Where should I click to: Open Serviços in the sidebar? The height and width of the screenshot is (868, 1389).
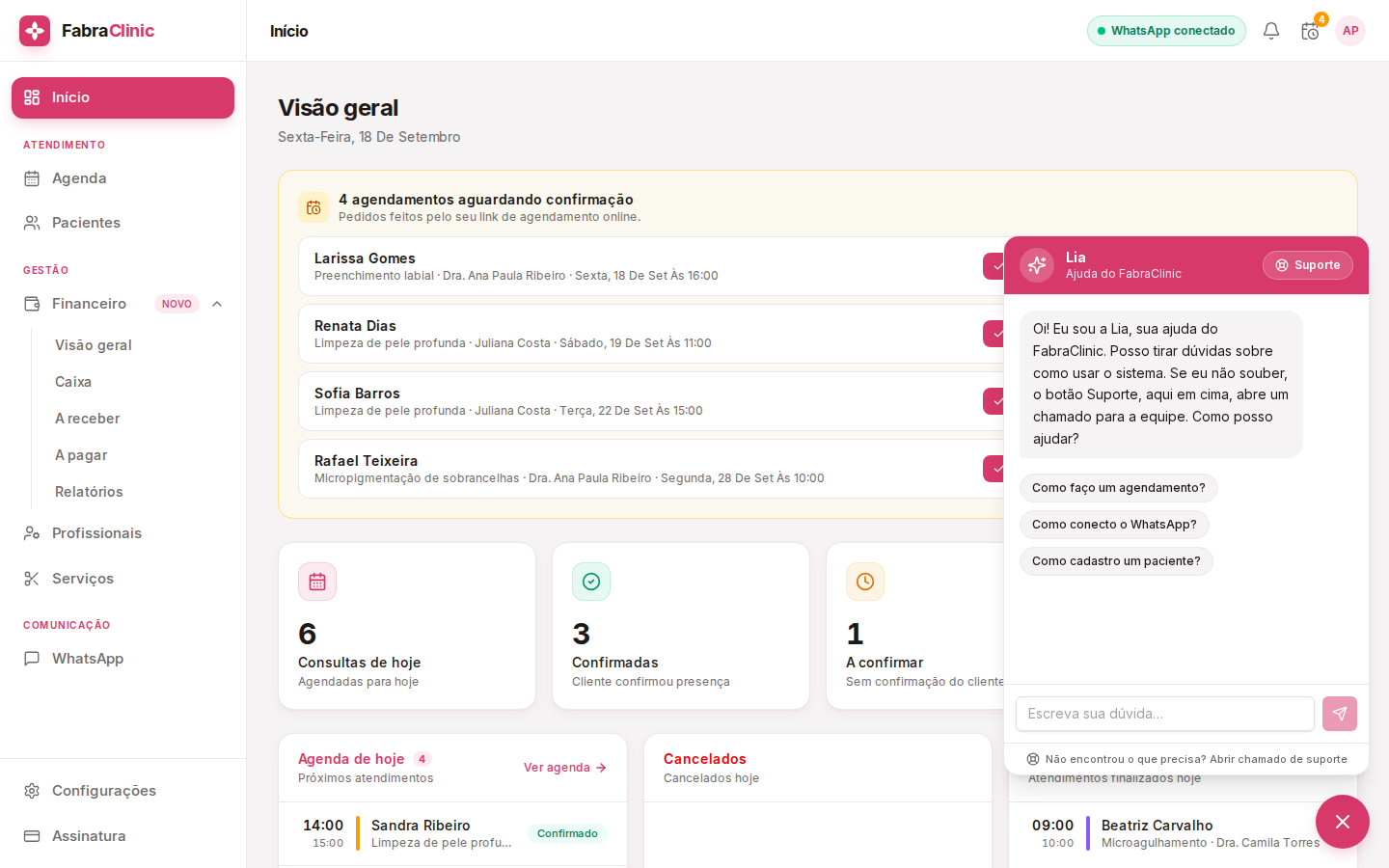point(123,579)
